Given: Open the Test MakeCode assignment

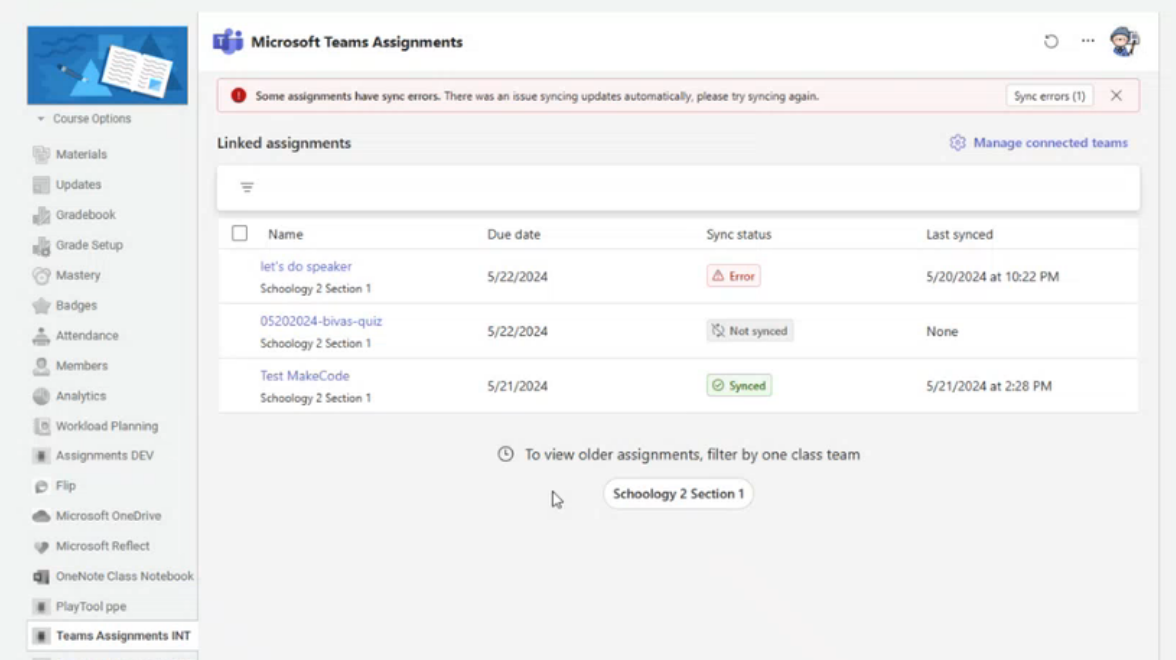Looking at the screenshot, I should [304, 376].
